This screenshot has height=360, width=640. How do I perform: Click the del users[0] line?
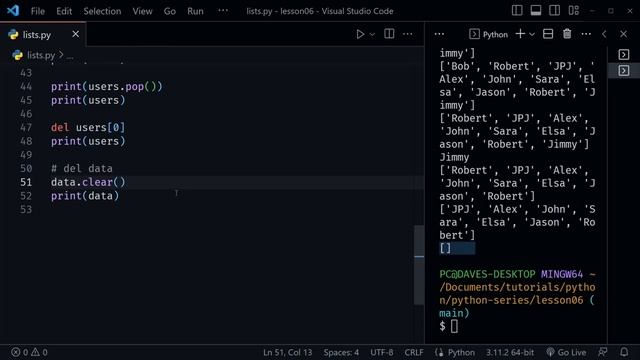pos(88,127)
